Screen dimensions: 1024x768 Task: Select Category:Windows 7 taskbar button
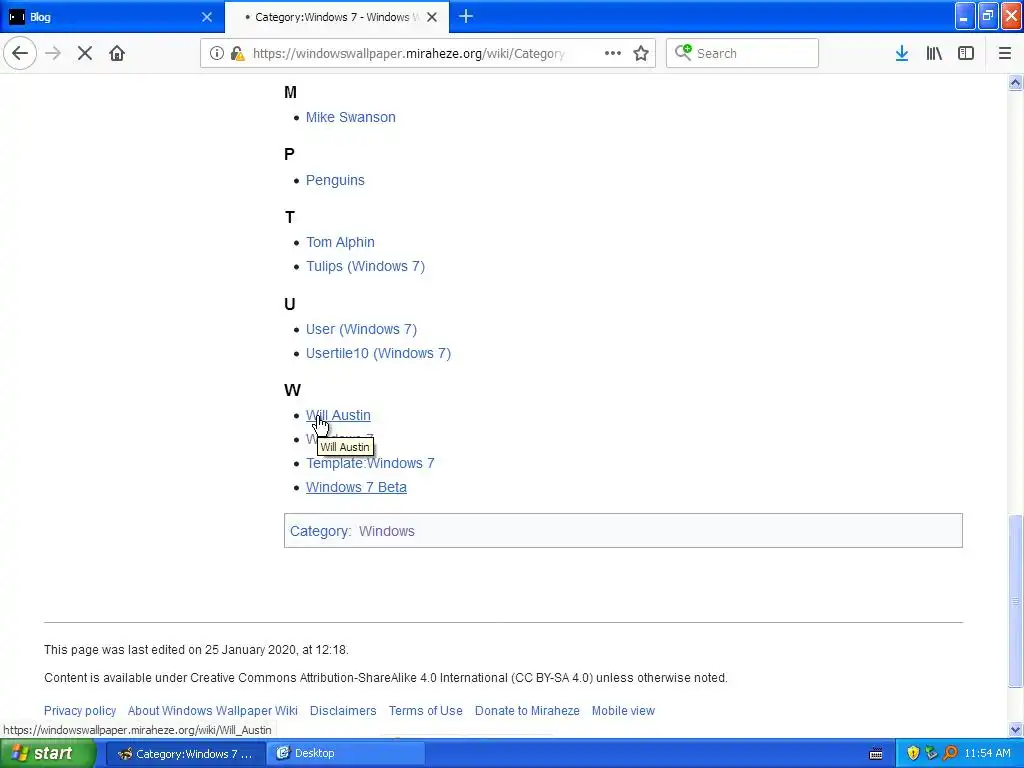coord(185,754)
